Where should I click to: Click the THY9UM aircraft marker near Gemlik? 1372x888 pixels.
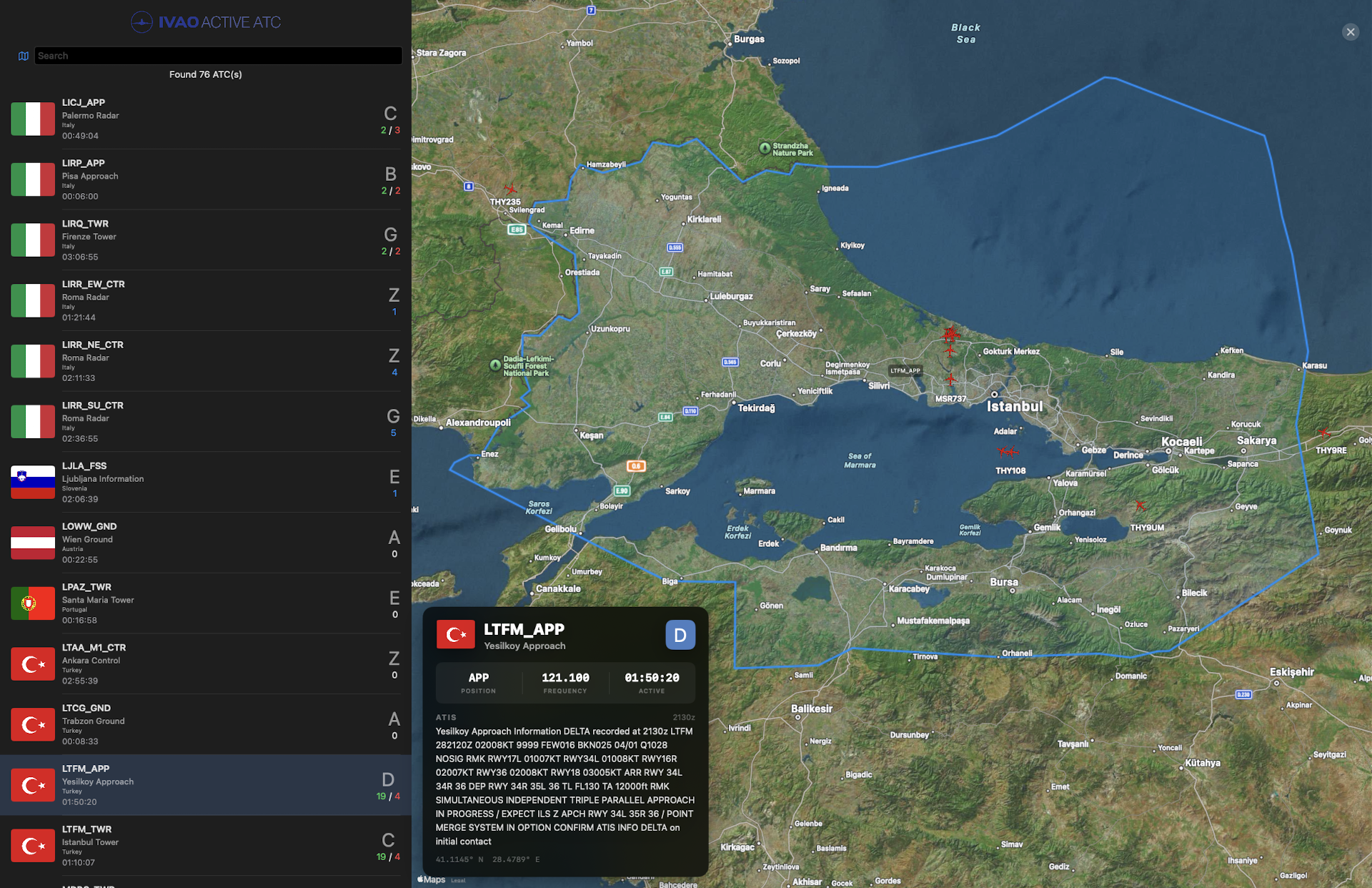tap(1140, 506)
